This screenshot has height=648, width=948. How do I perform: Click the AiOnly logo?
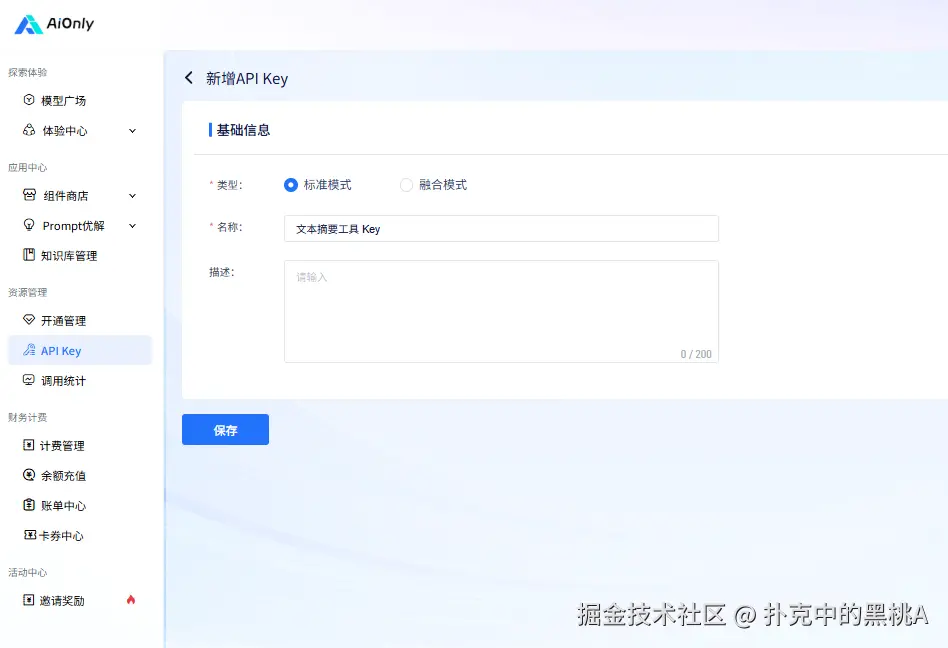pyautogui.click(x=52, y=23)
